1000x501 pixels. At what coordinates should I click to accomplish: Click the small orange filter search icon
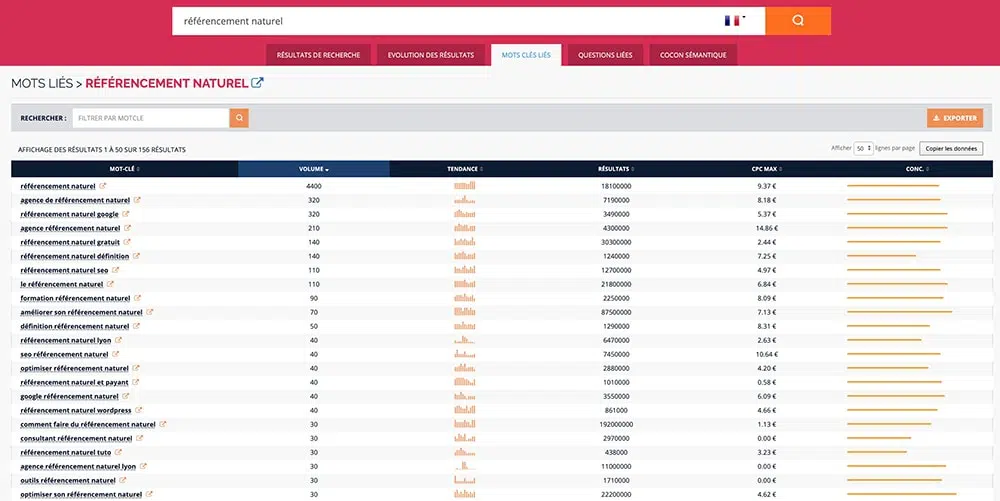(239, 118)
